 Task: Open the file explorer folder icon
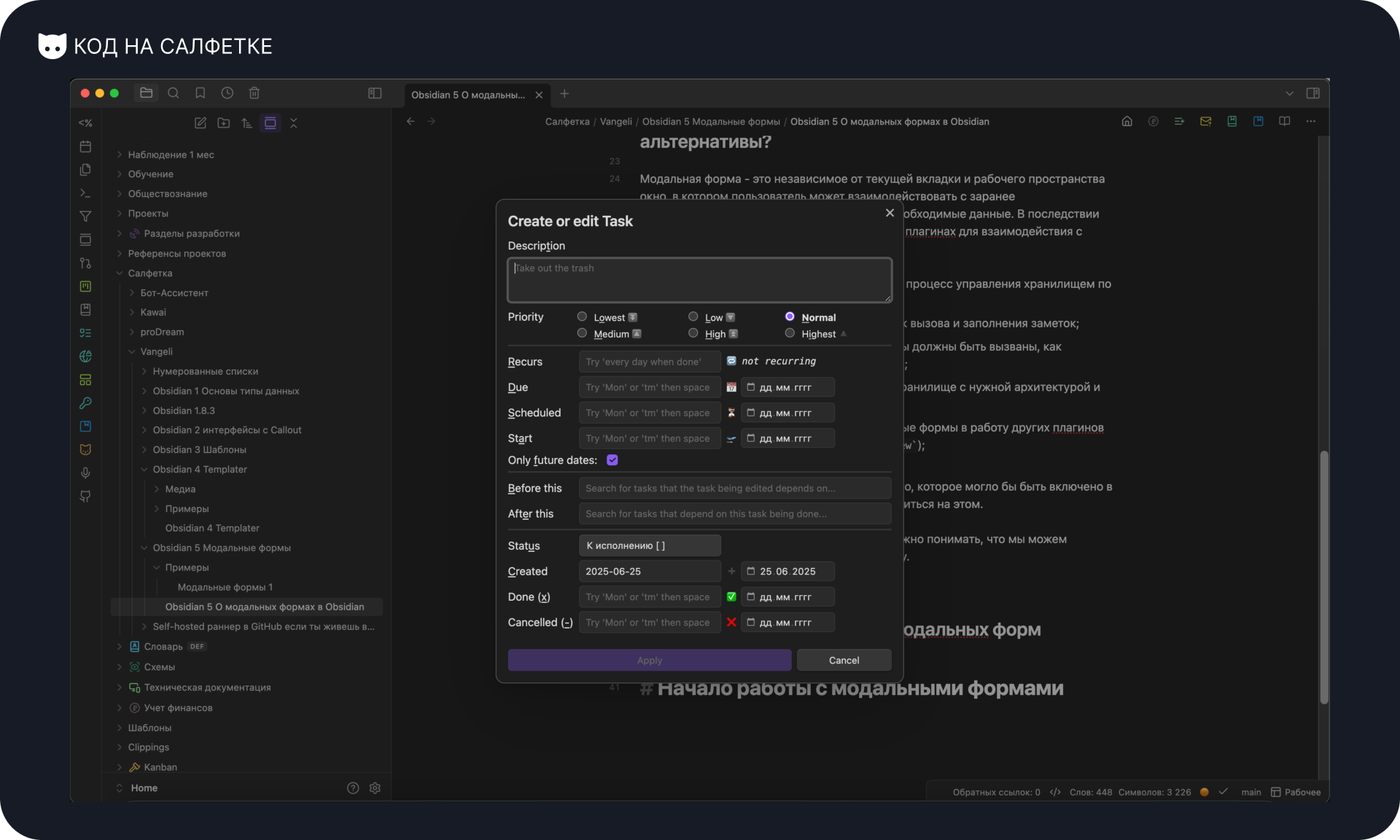click(x=146, y=93)
